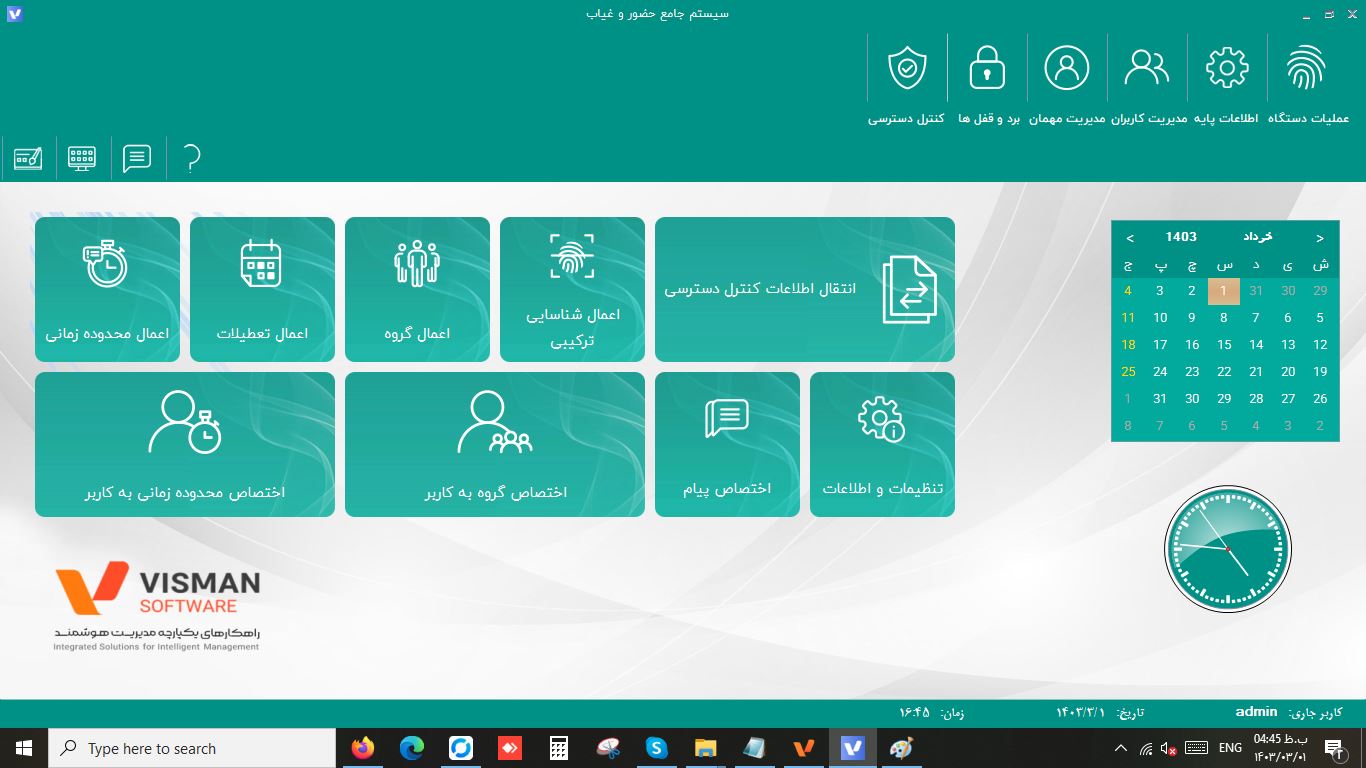1366x768 pixels.
Task: Open assign time zone to user tile
Action: [185, 444]
